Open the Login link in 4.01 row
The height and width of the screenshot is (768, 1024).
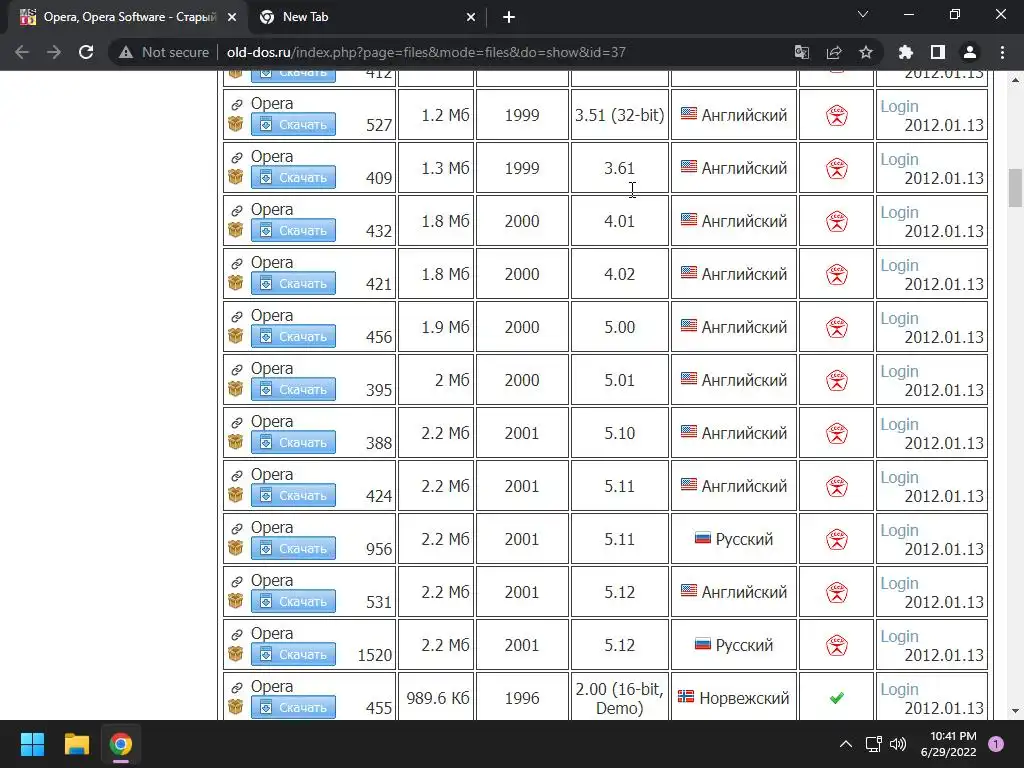click(x=899, y=212)
